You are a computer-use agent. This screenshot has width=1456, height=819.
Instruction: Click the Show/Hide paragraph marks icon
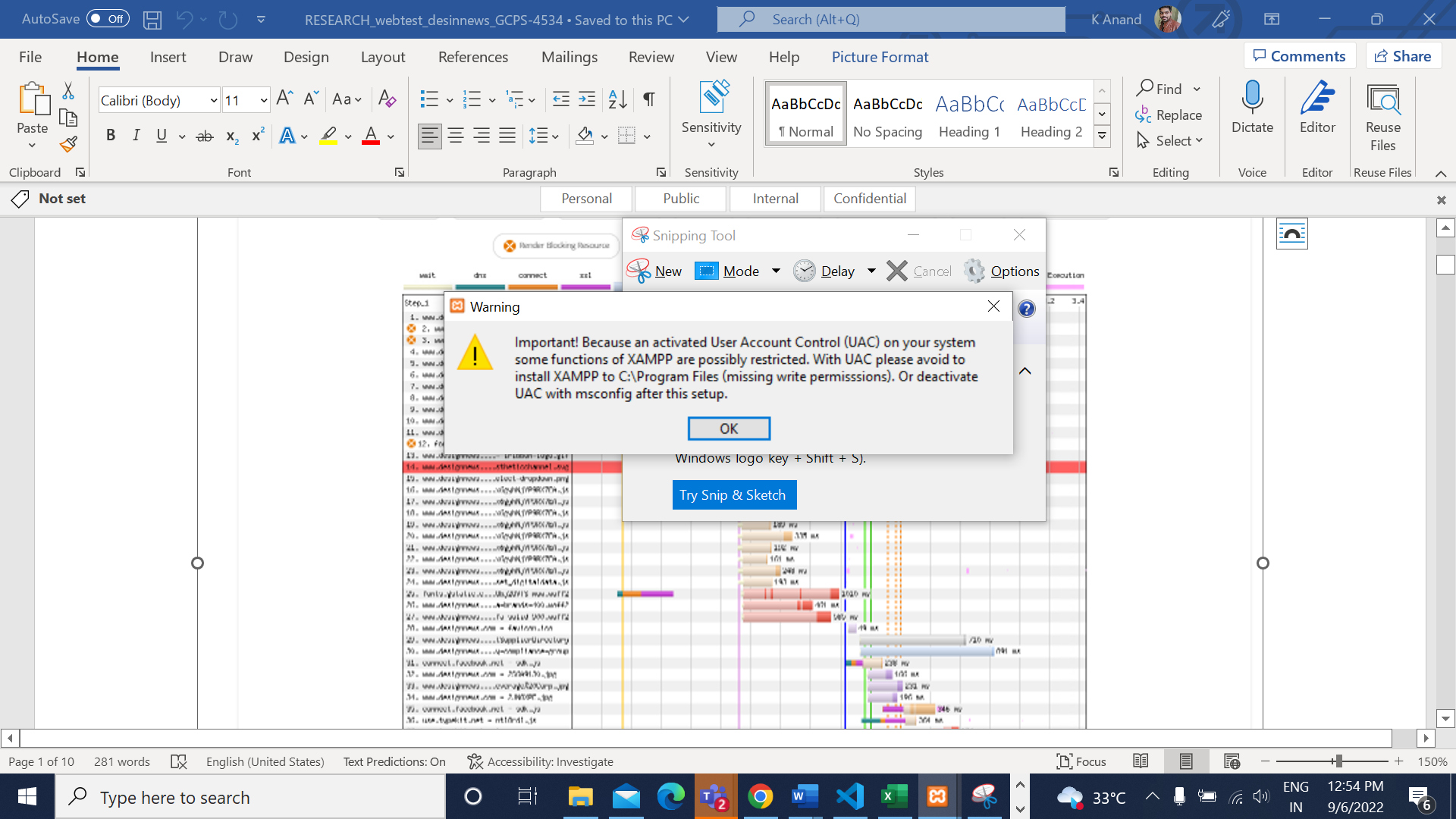649,99
